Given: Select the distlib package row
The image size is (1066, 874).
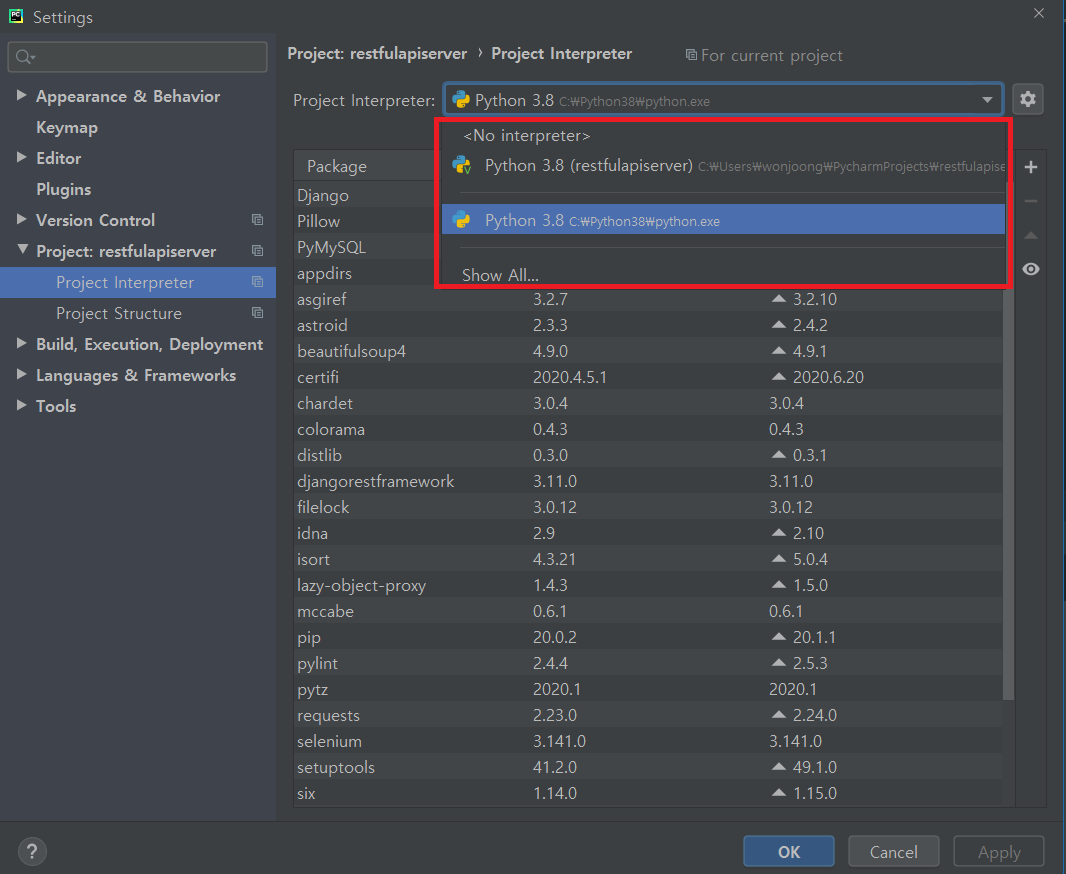Looking at the screenshot, I should pos(649,455).
